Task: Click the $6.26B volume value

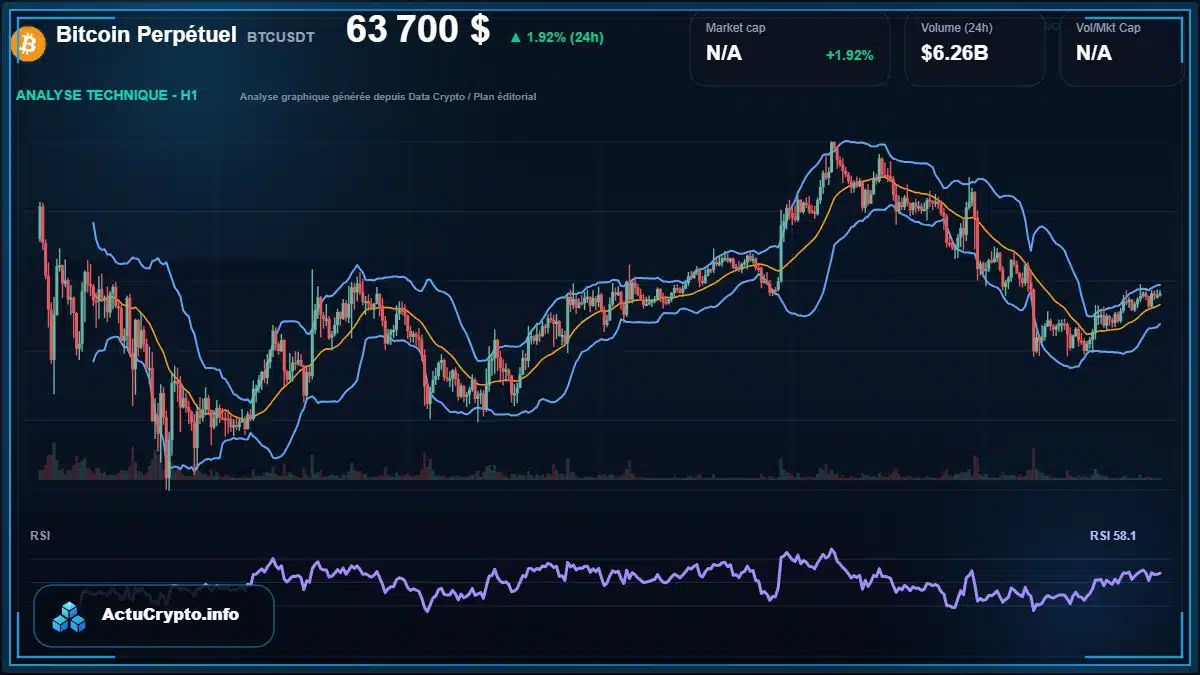Action: [x=955, y=54]
